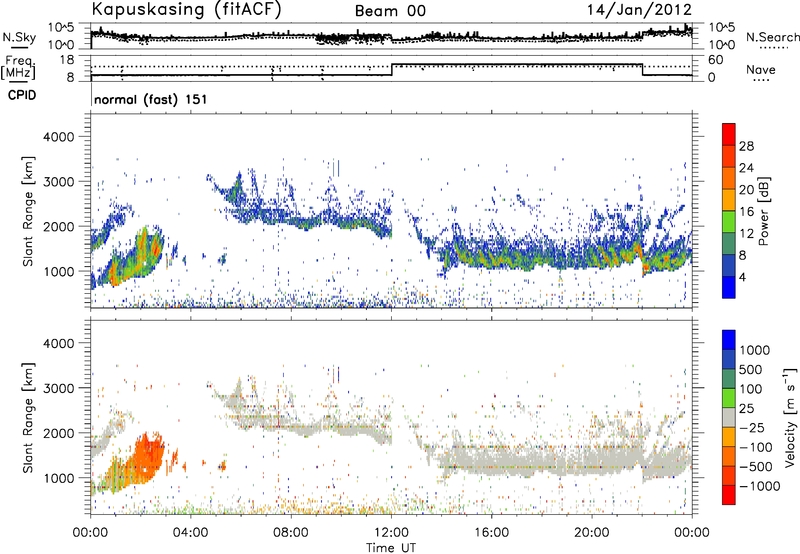The width and height of the screenshot is (800, 554).
Task: Click the 'Nave' legend label
Action: click(x=761, y=70)
